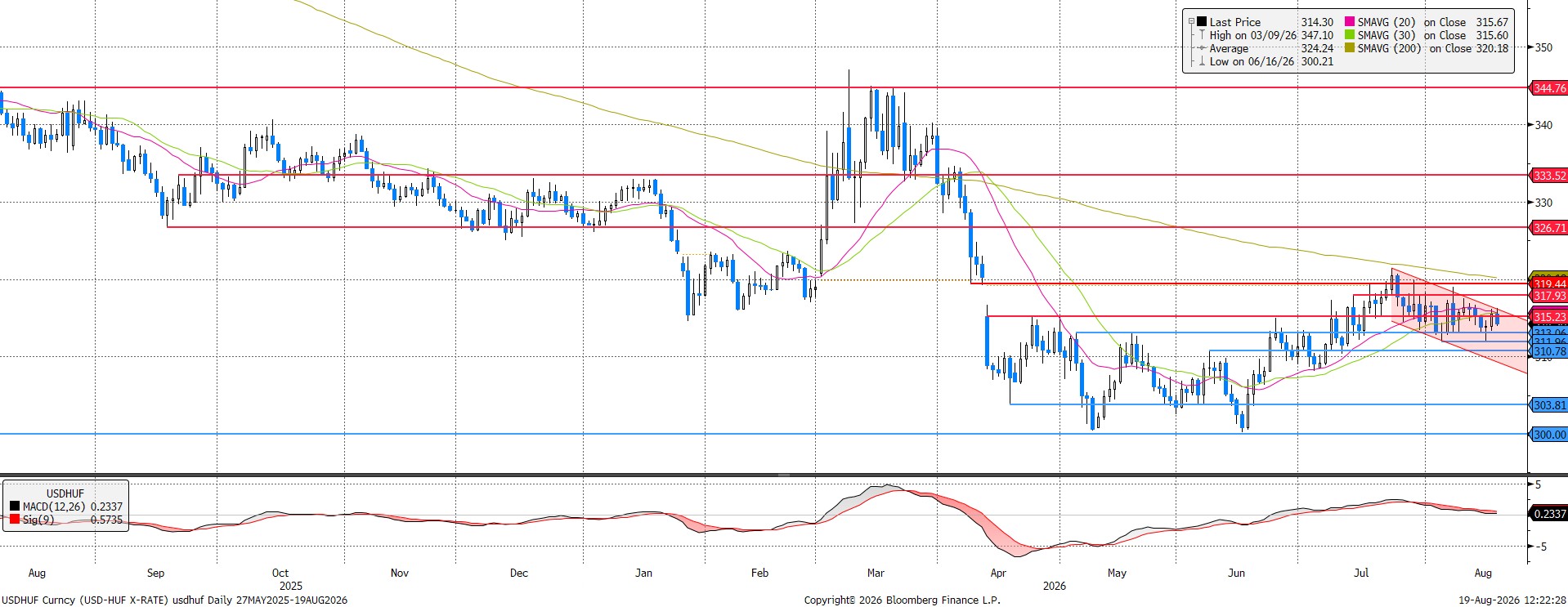Click the green SMAVG (30) color swatch

[x=1350, y=35]
